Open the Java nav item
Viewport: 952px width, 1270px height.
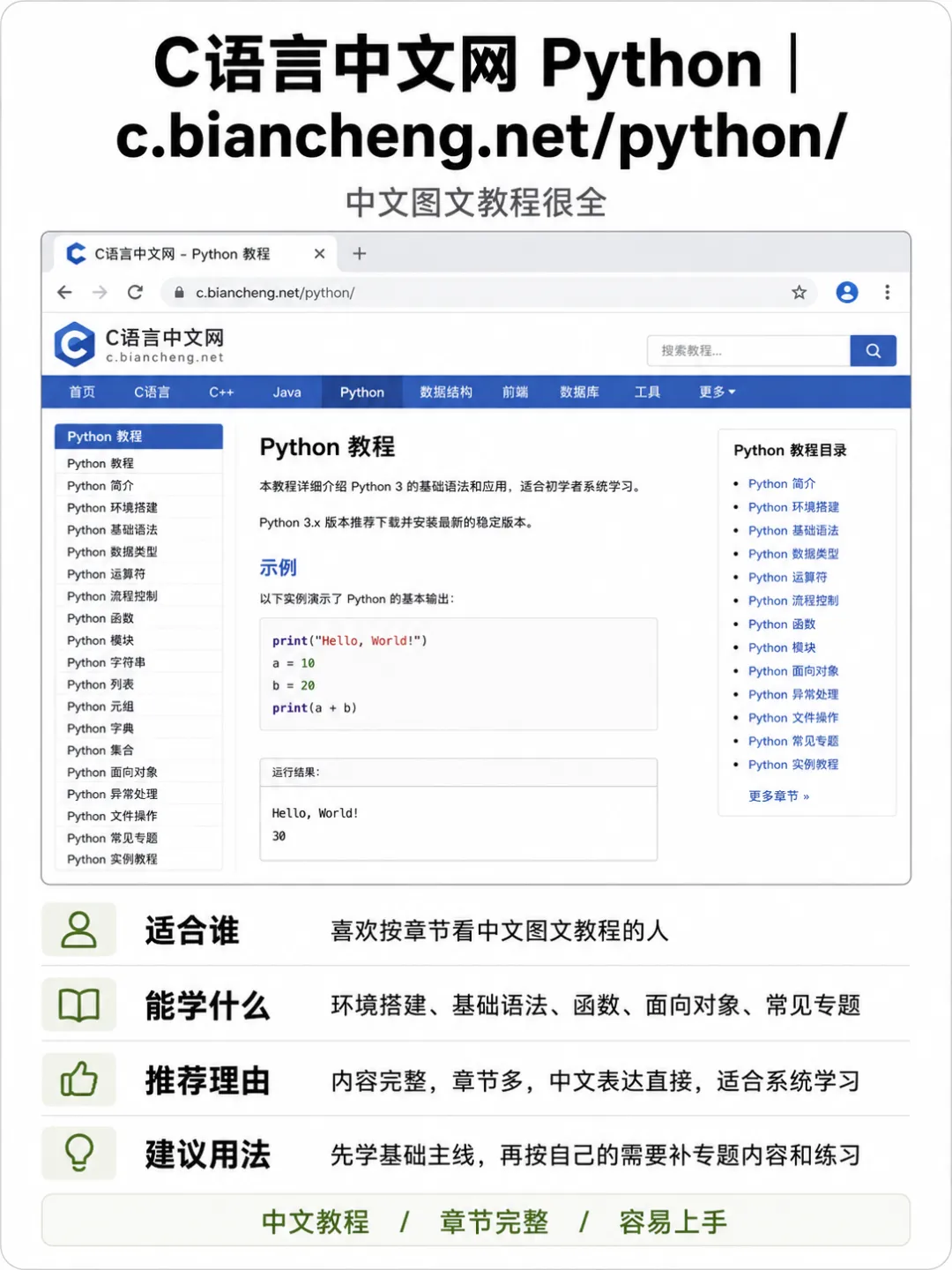286,392
